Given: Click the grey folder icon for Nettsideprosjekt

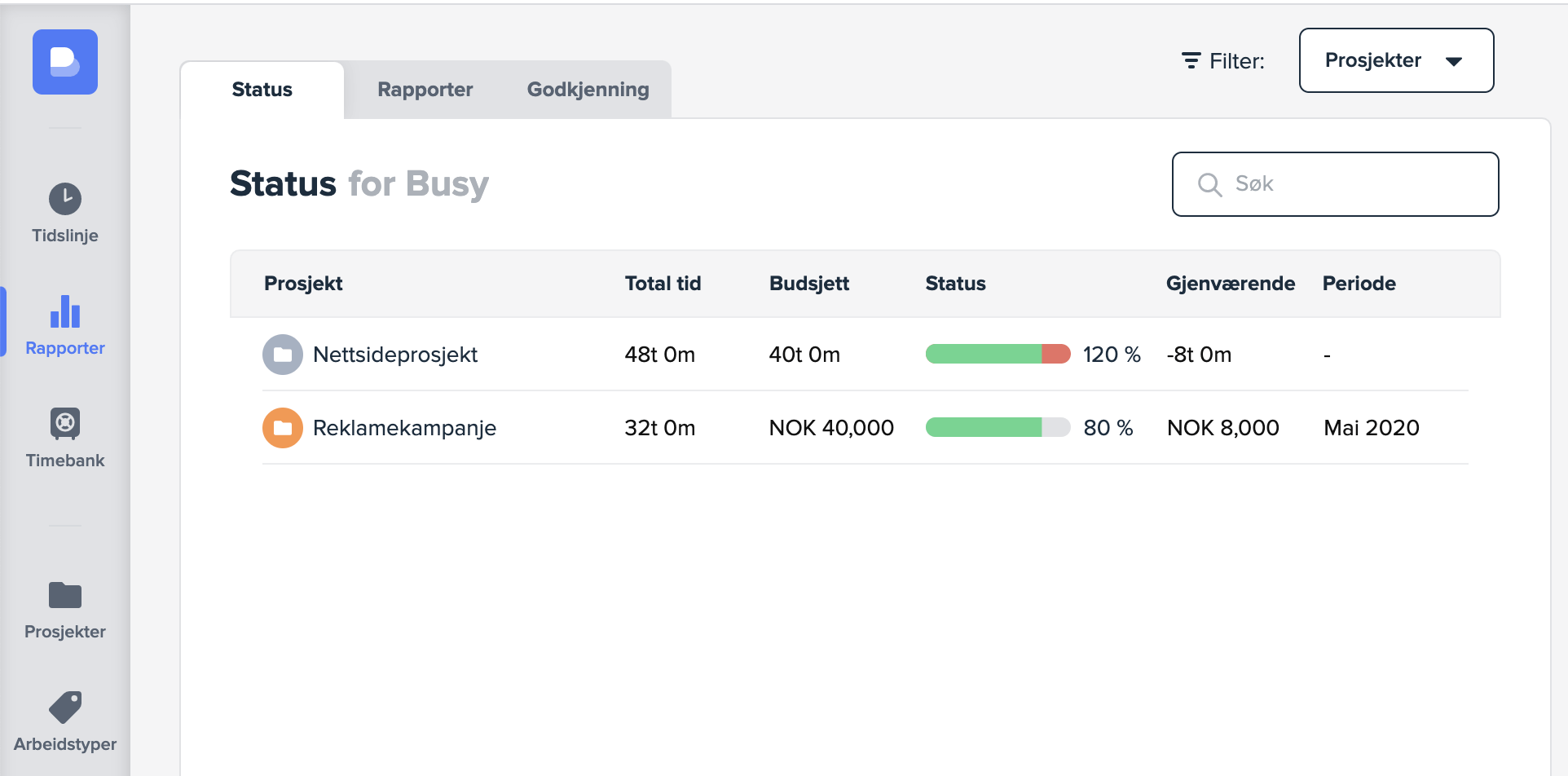Looking at the screenshot, I should [x=283, y=355].
